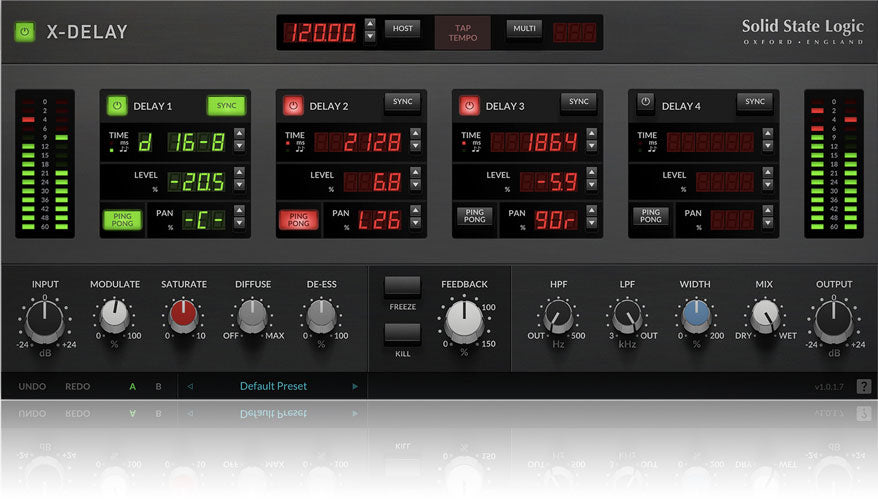Click the blue WIDTH knob
The width and height of the screenshot is (878, 500).
696,315
